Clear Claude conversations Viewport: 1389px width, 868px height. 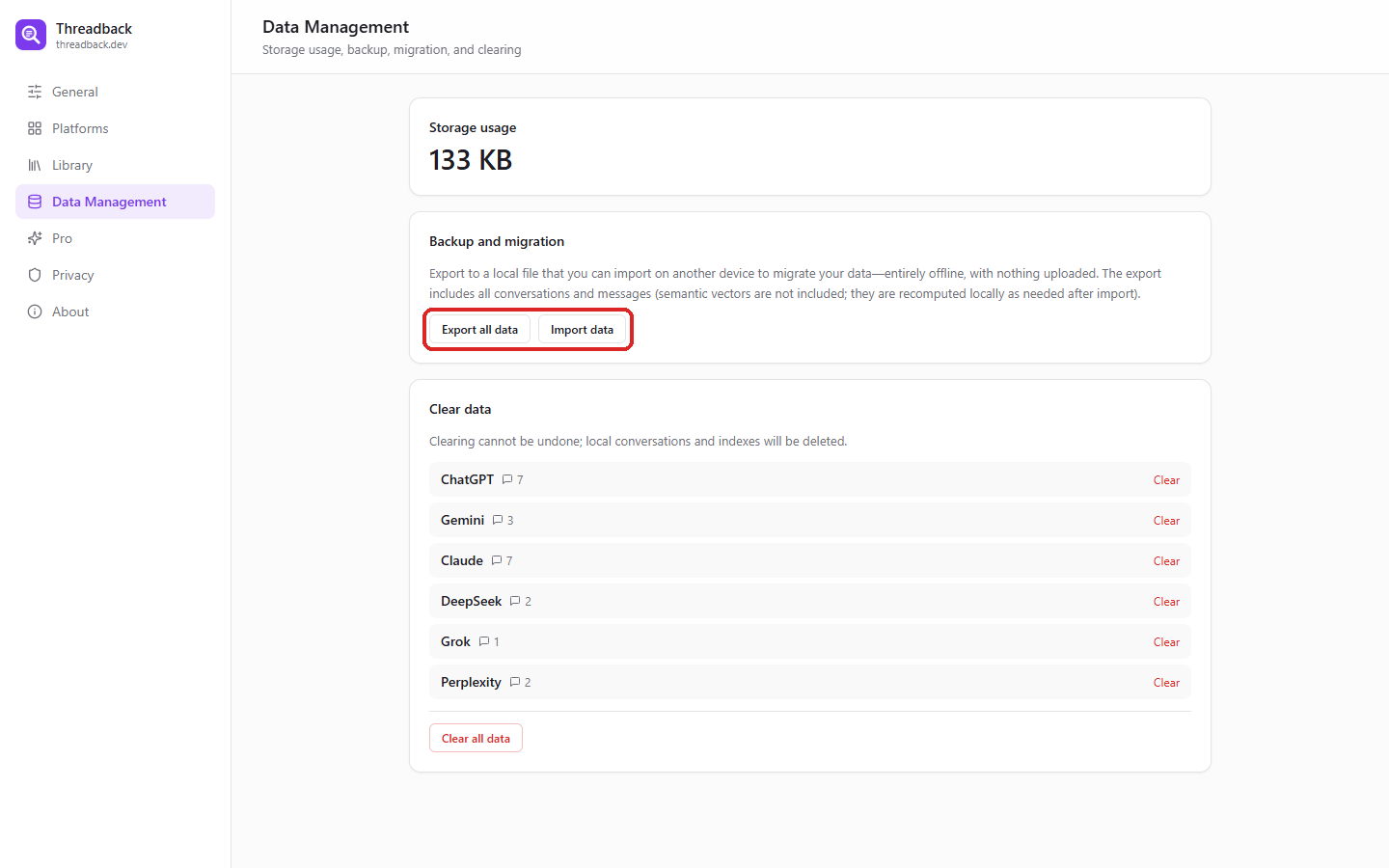point(1166,560)
